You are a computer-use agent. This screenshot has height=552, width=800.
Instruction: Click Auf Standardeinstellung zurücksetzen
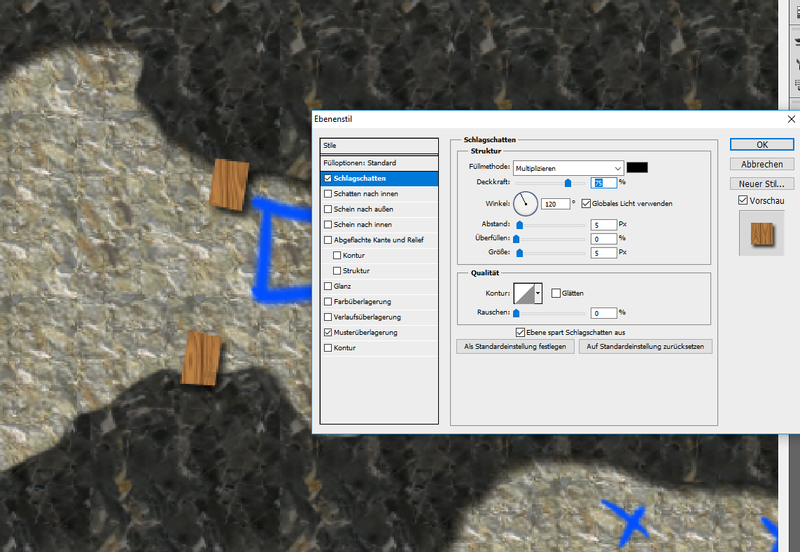coord(646,347)
